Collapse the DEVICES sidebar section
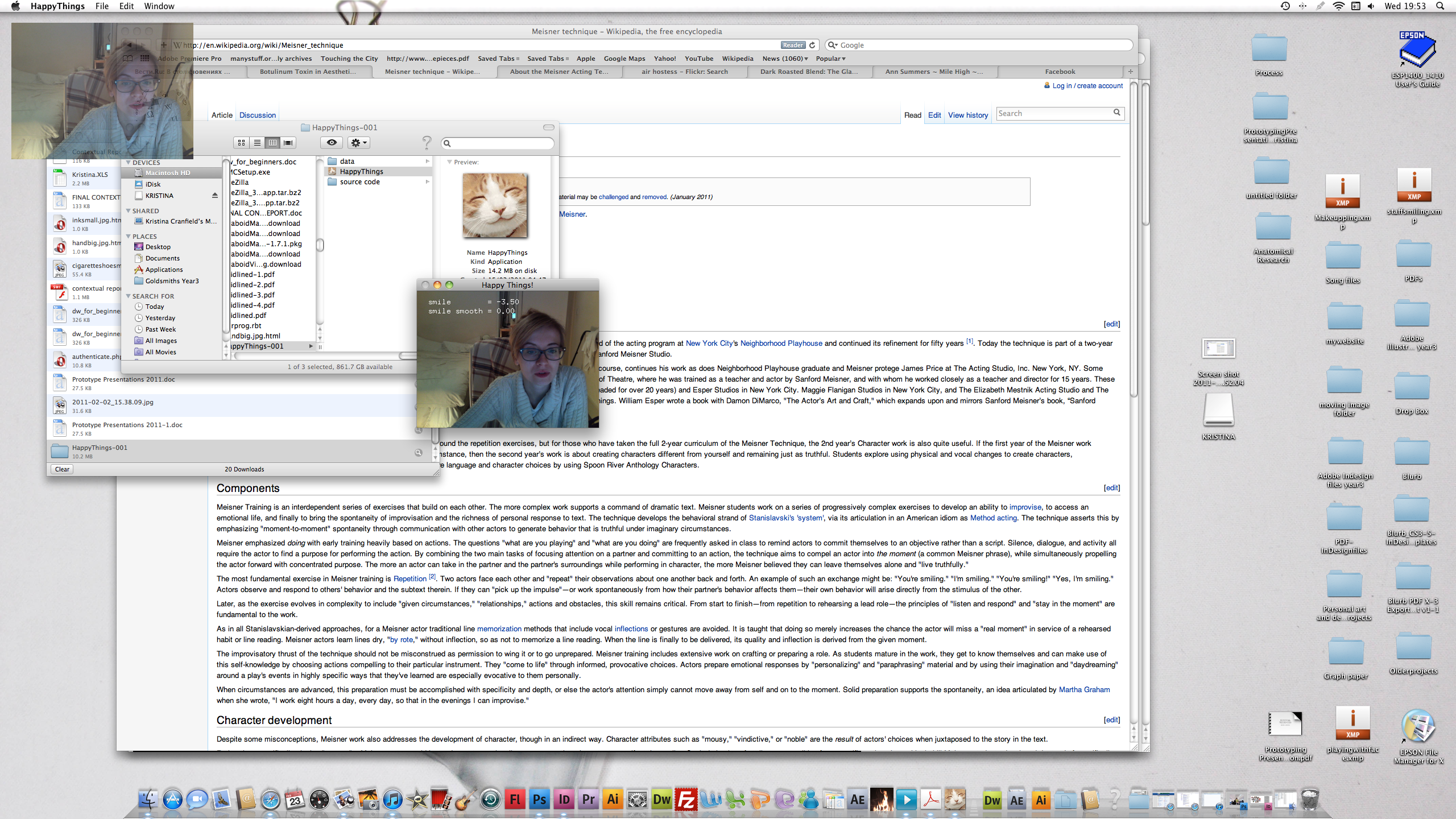 [129, 163]
